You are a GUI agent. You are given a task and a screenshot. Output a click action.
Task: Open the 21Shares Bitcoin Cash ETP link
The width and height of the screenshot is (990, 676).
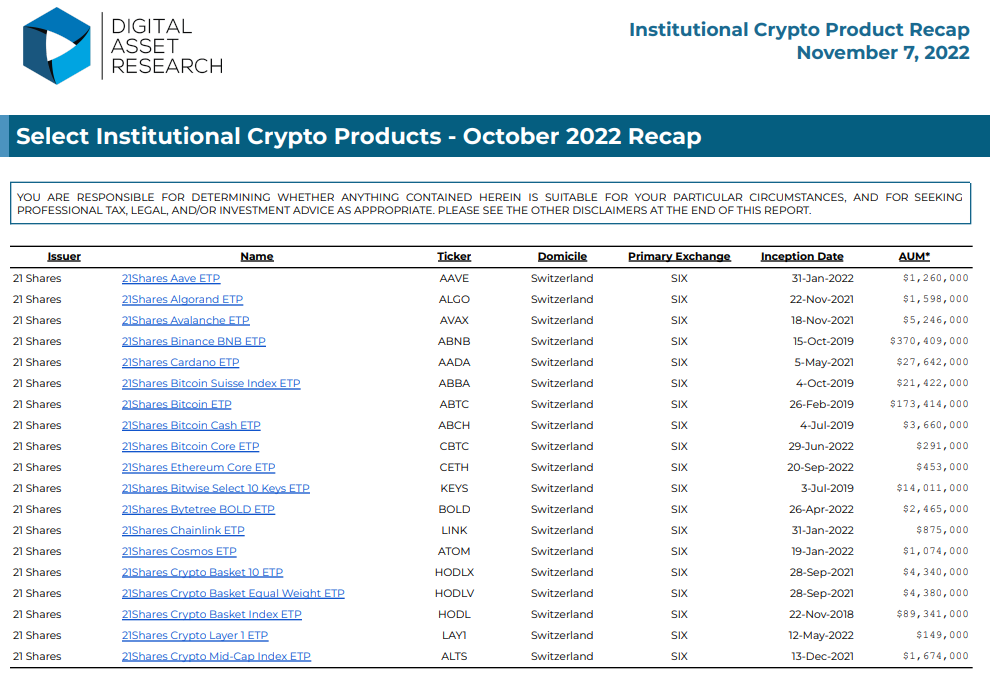191,425
